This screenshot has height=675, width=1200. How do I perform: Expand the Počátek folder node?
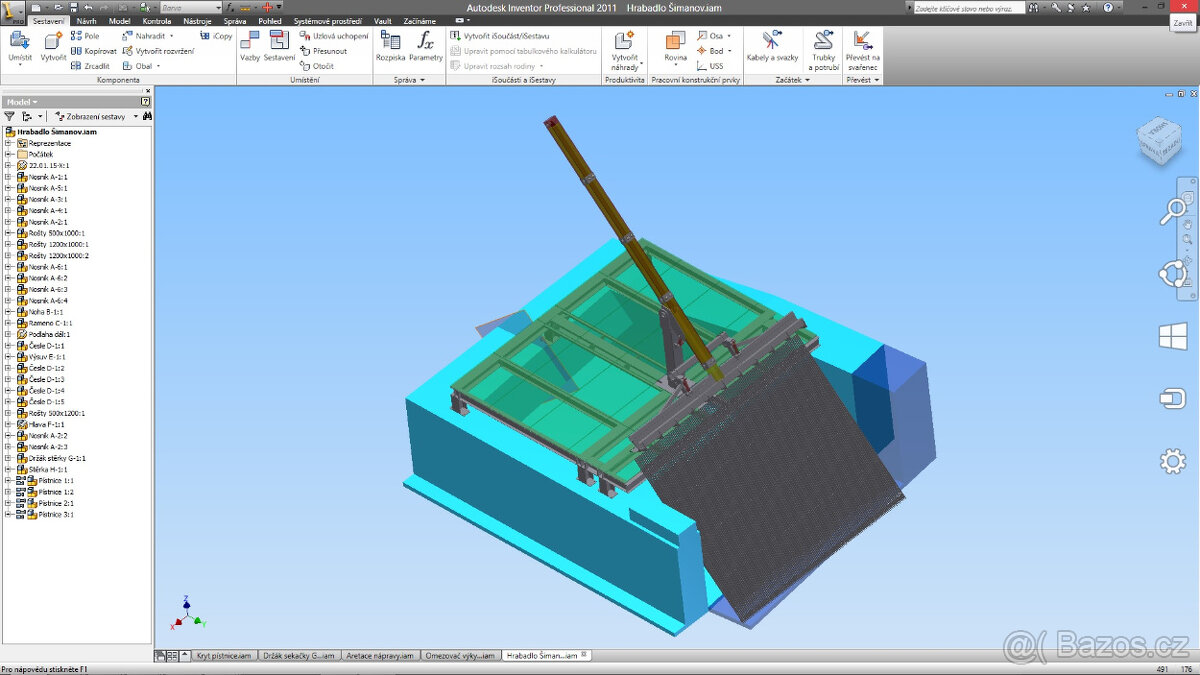point(8,154)
